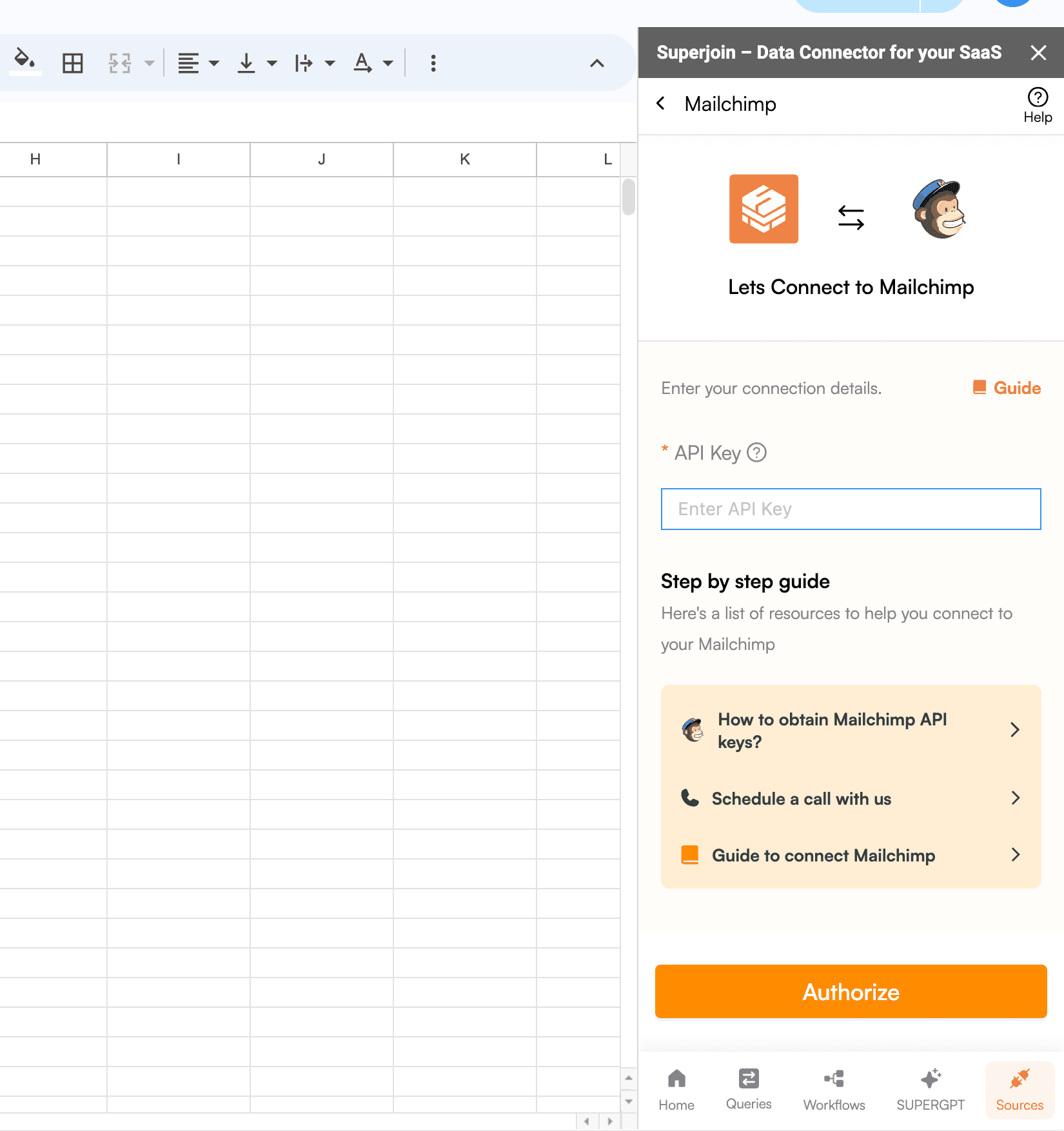1064x1131 pixels.
Task: Open the orange Guide link
Action: point(1007,388)
